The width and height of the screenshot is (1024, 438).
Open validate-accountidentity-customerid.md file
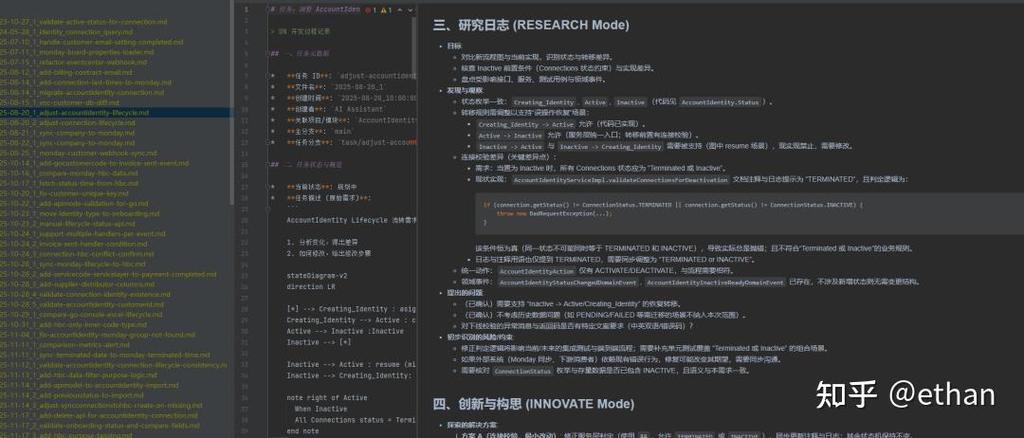80,305
